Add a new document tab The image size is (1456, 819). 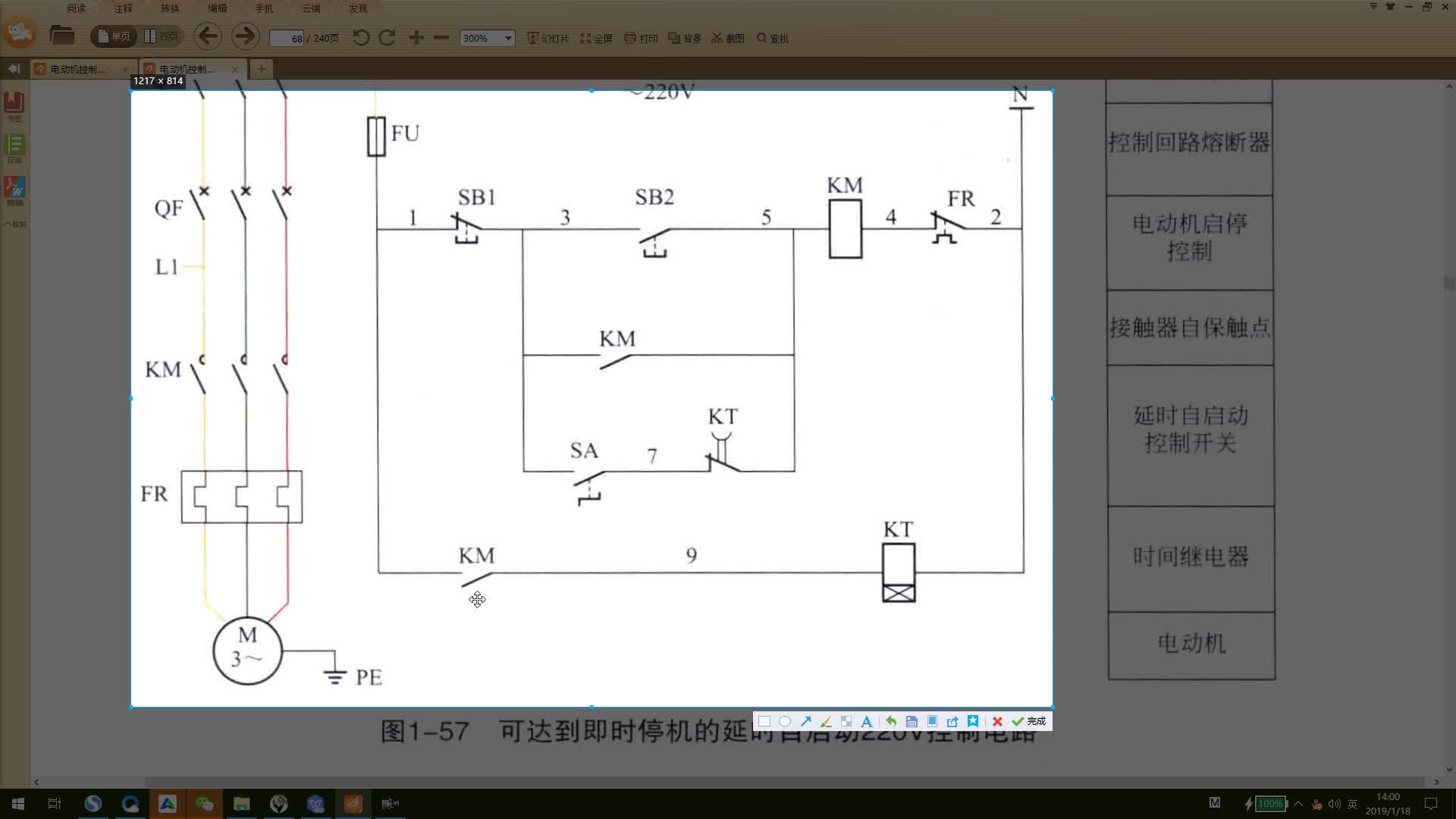pos(261,69)
